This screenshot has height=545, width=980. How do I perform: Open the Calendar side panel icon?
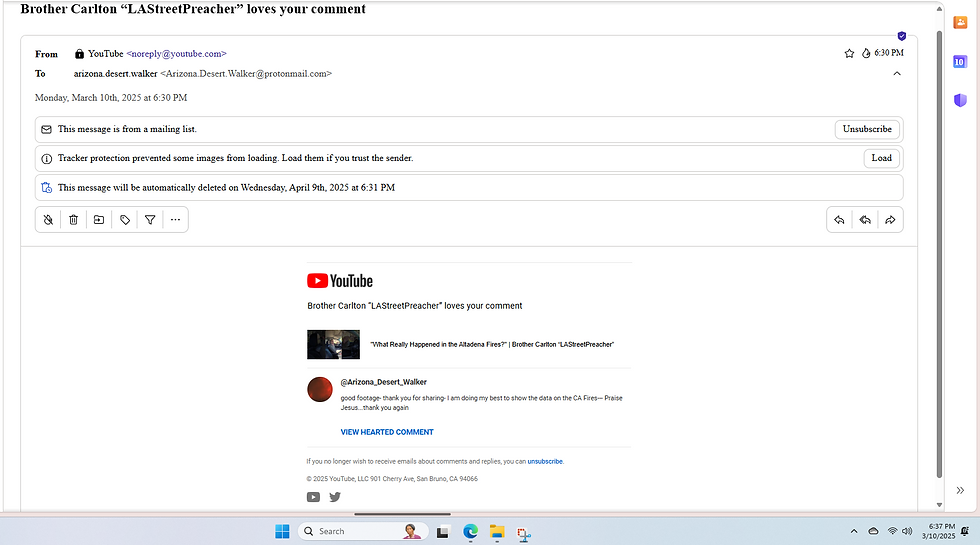click(x=960, y=61)
